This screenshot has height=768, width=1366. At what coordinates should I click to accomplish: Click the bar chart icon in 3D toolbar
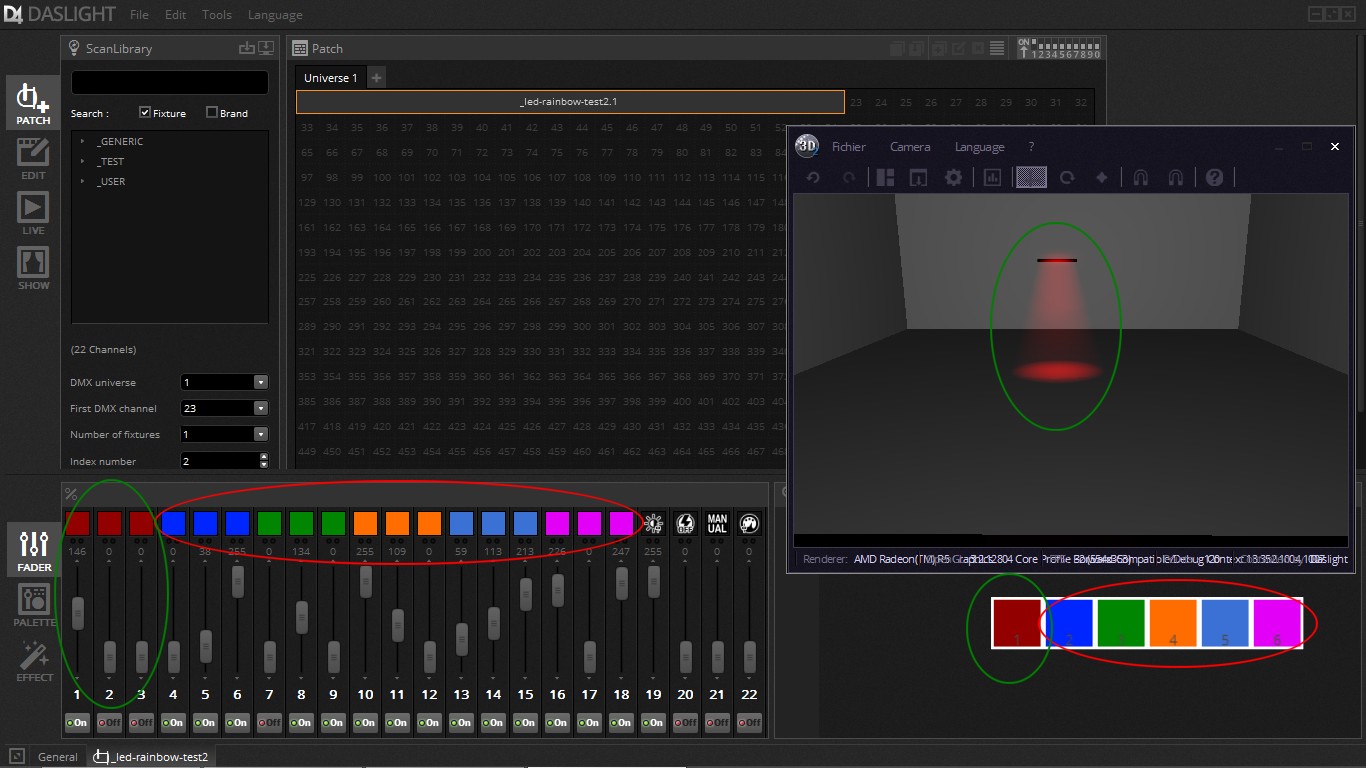pos(993,177)
